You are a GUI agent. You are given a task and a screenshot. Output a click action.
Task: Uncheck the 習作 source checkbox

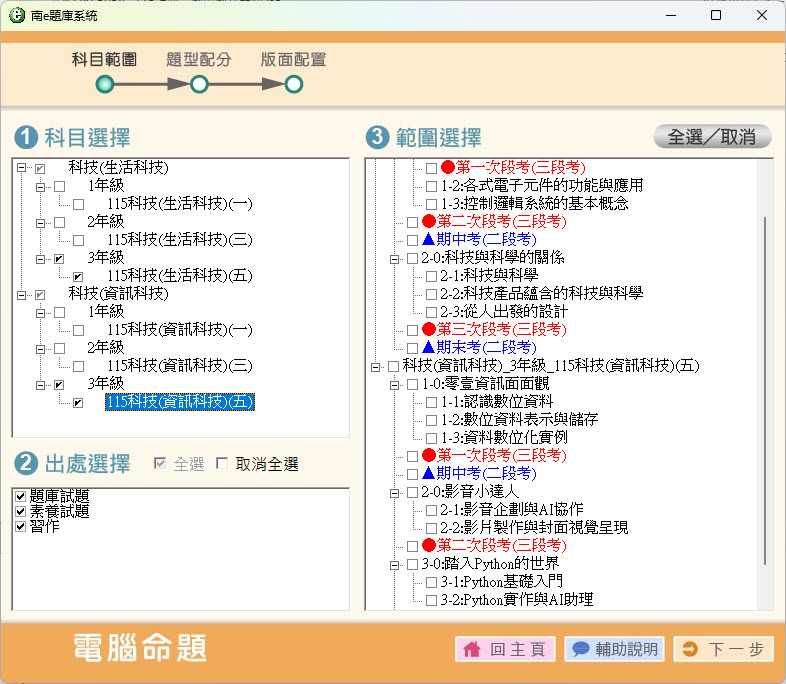[x=21, y=526]
